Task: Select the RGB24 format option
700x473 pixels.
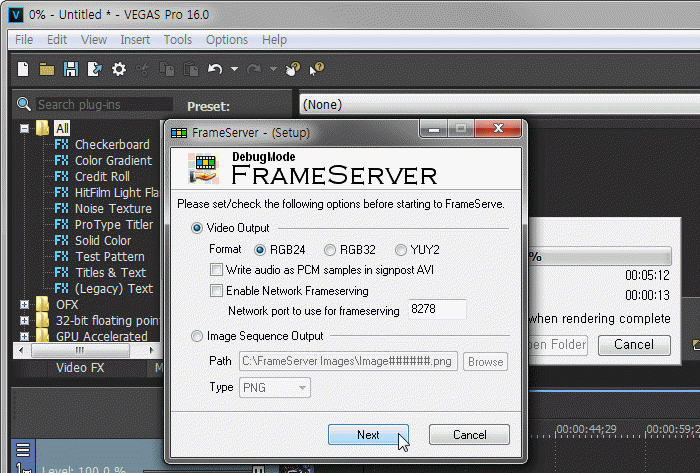Action: [x=260, y=250]
